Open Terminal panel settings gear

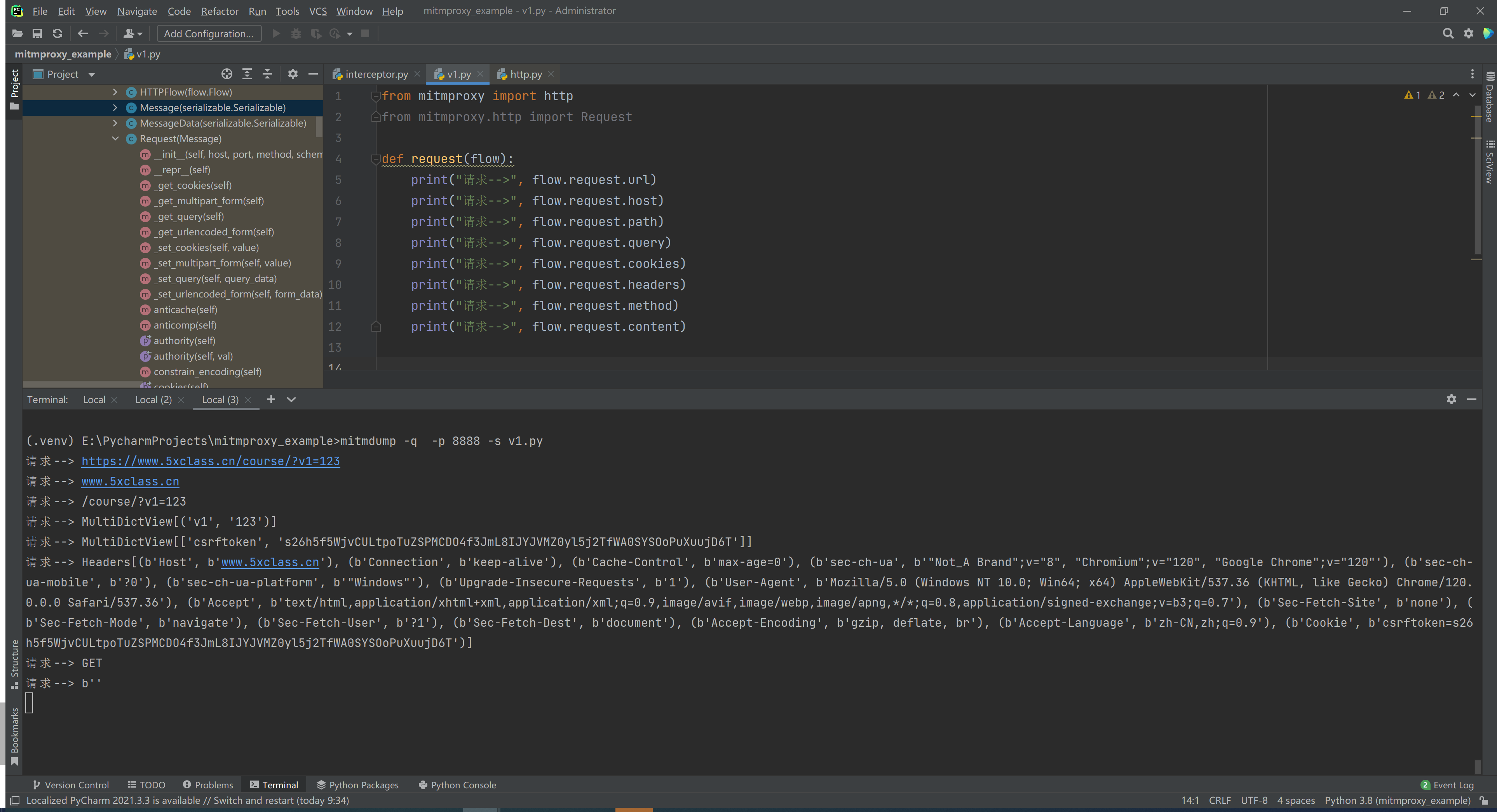pyautogui.click(x=1451, y=399)
